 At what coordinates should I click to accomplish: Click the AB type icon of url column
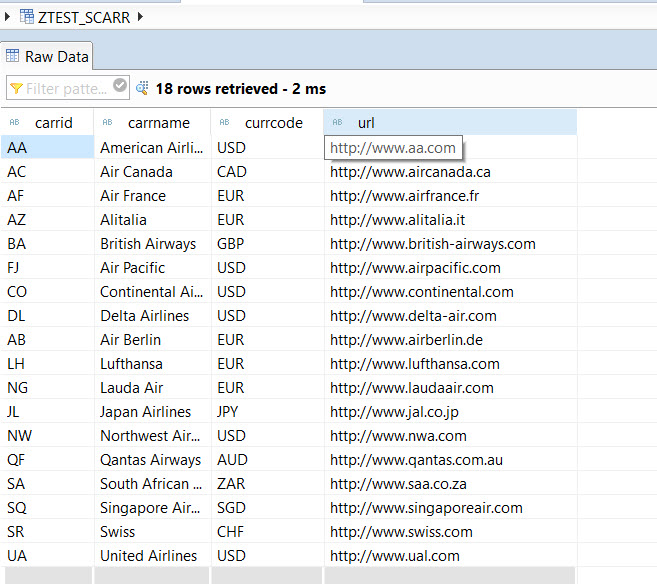click(x=337, y=122)
